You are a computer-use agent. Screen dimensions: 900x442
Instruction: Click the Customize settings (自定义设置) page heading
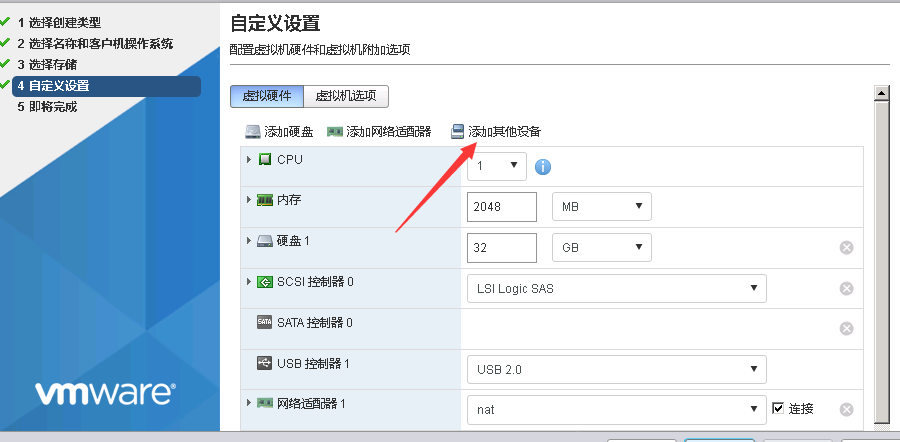pos(275,24)
